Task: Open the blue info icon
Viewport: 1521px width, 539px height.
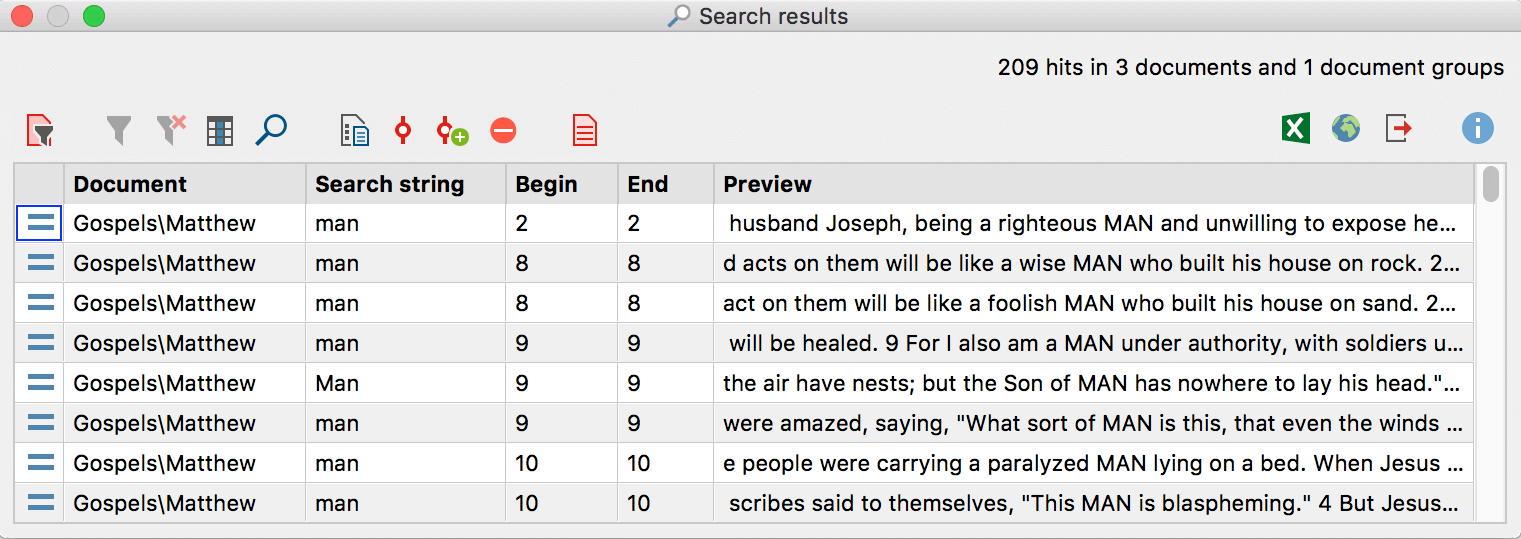Action: click(1477, 129)
